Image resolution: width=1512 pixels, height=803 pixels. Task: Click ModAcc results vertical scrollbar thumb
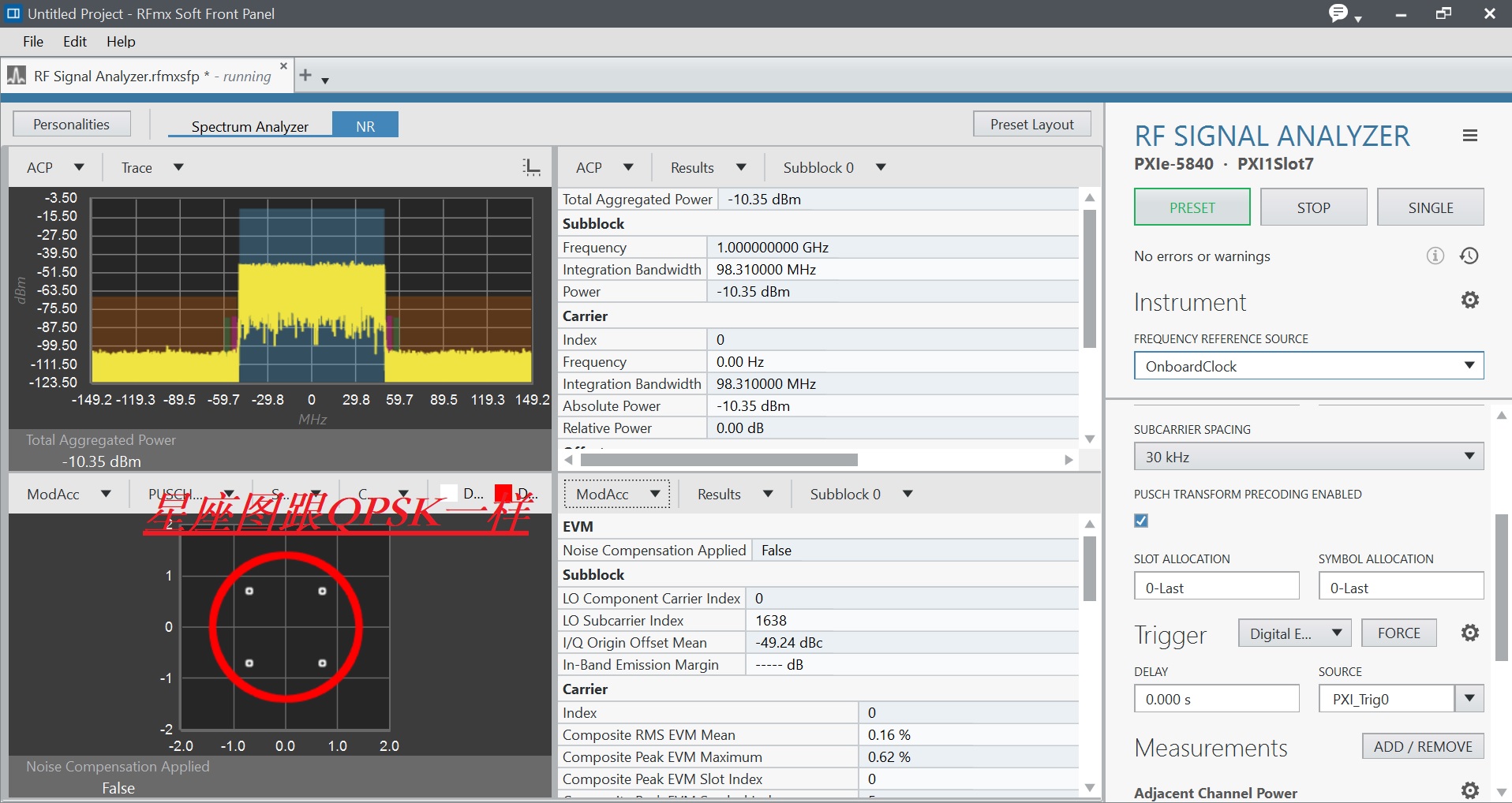[x=1089, y=568]
